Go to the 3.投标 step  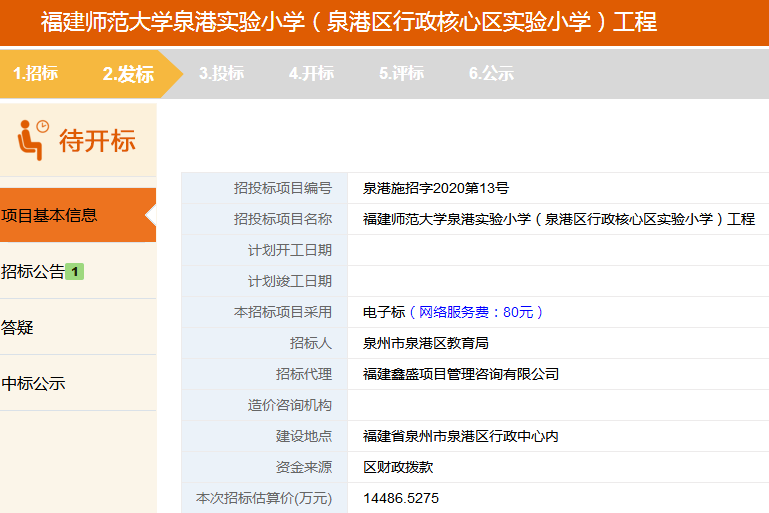click(x=222, y=74)
